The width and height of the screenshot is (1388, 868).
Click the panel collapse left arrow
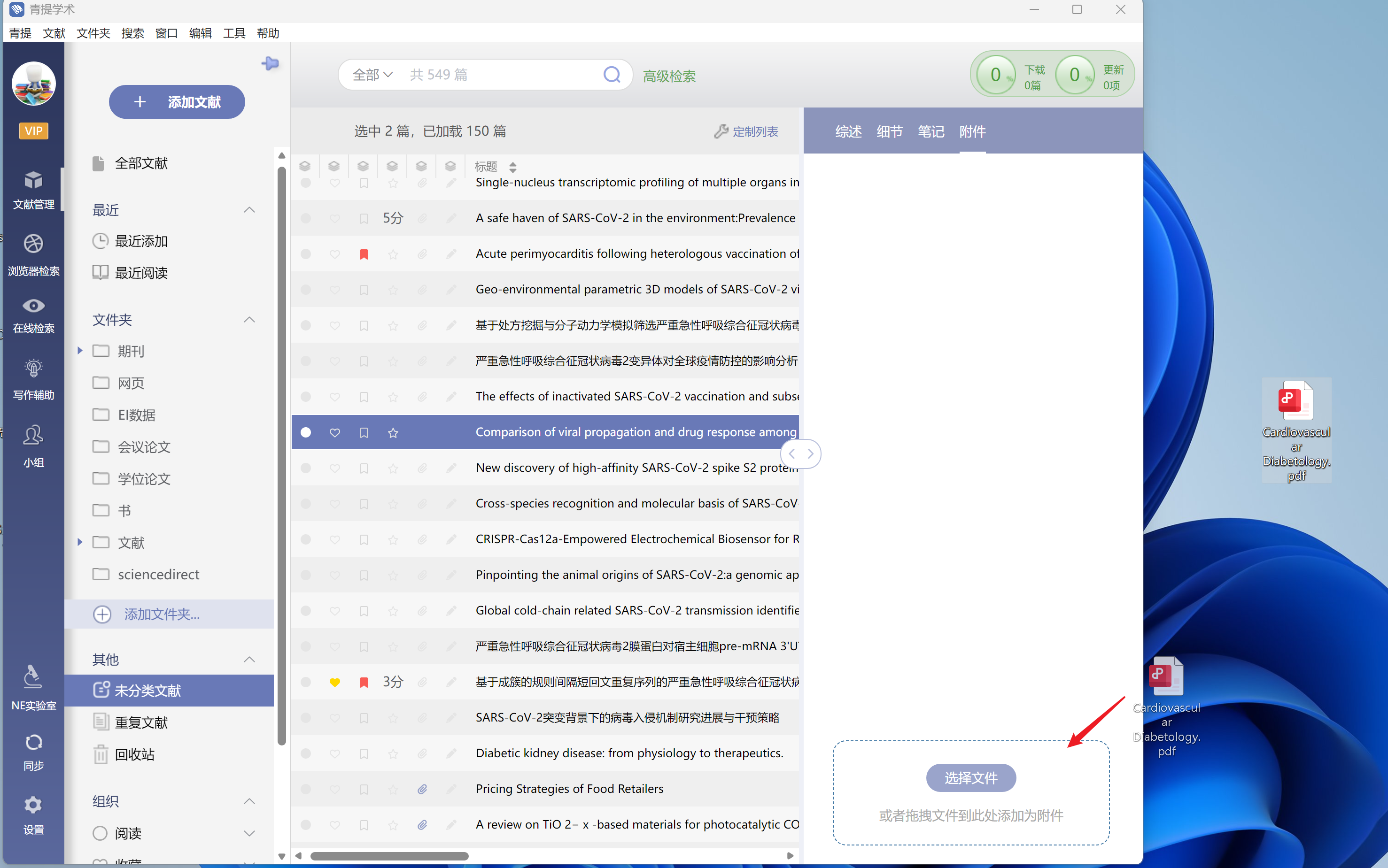point(792,453)
